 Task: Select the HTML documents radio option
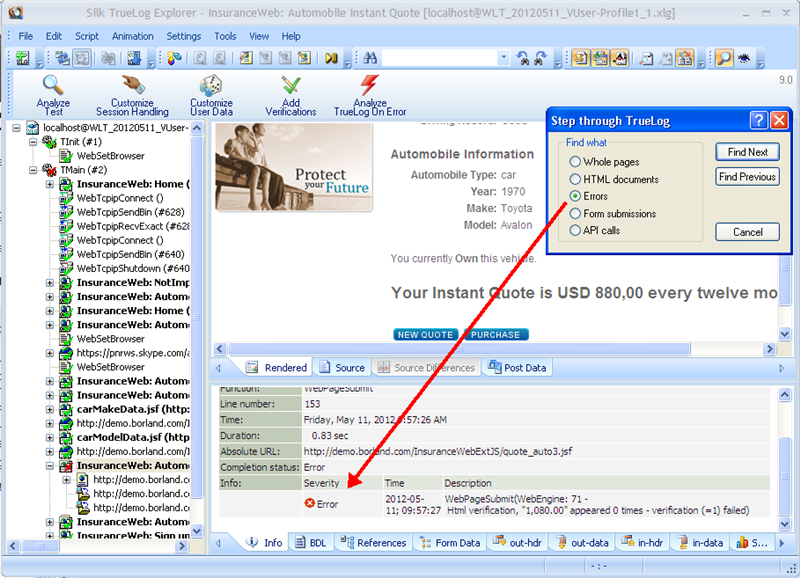tap(575, 179)
